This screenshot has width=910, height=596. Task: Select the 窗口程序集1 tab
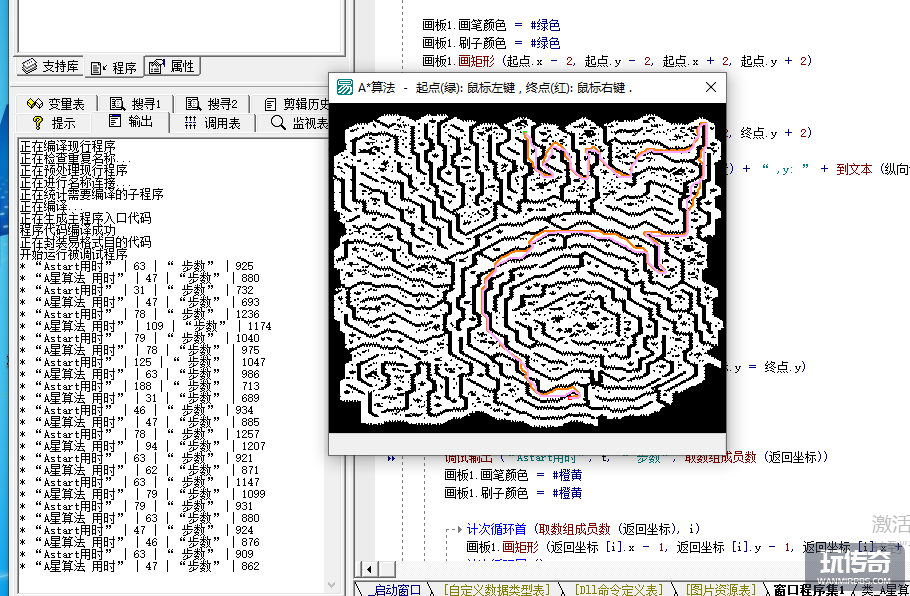coord(808,589)
